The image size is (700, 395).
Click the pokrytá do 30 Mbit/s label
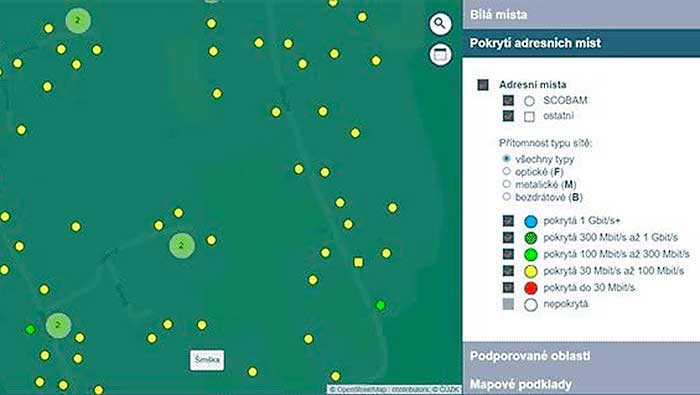[589, 287]
